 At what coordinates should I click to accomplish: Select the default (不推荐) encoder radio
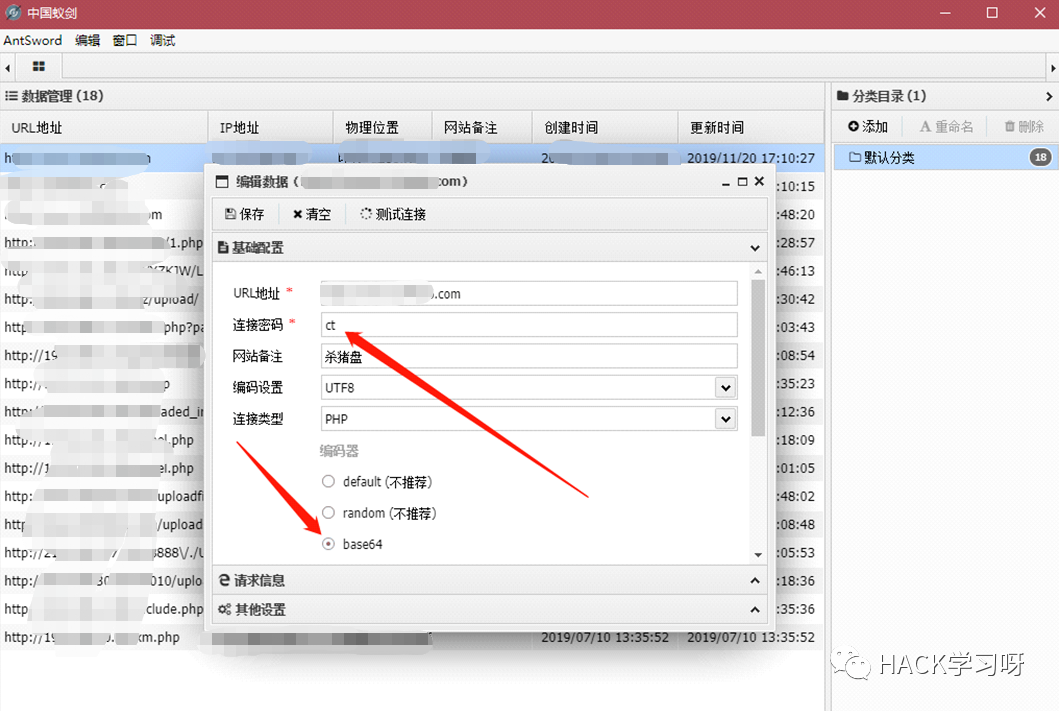328,481
